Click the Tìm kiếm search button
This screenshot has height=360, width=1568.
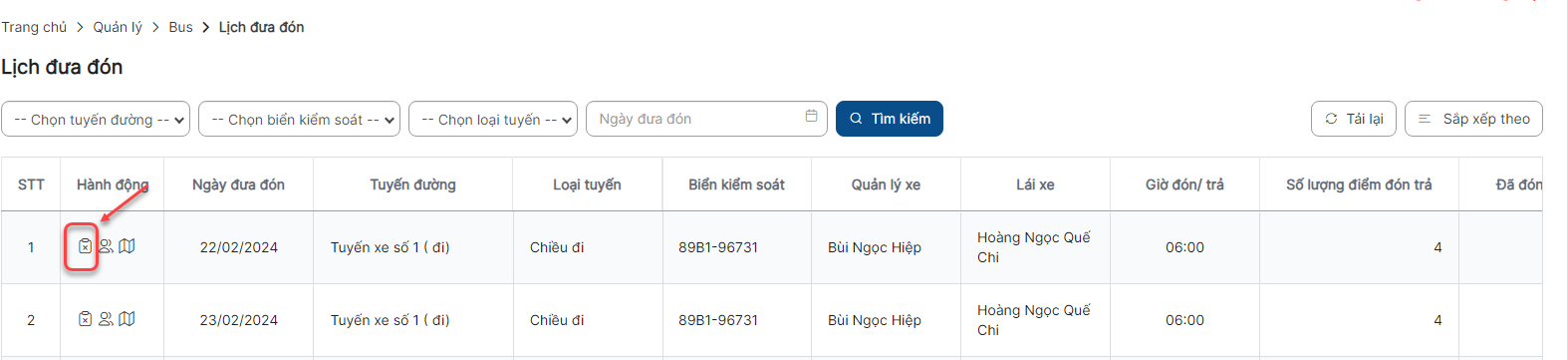click(x=890, y=119)
